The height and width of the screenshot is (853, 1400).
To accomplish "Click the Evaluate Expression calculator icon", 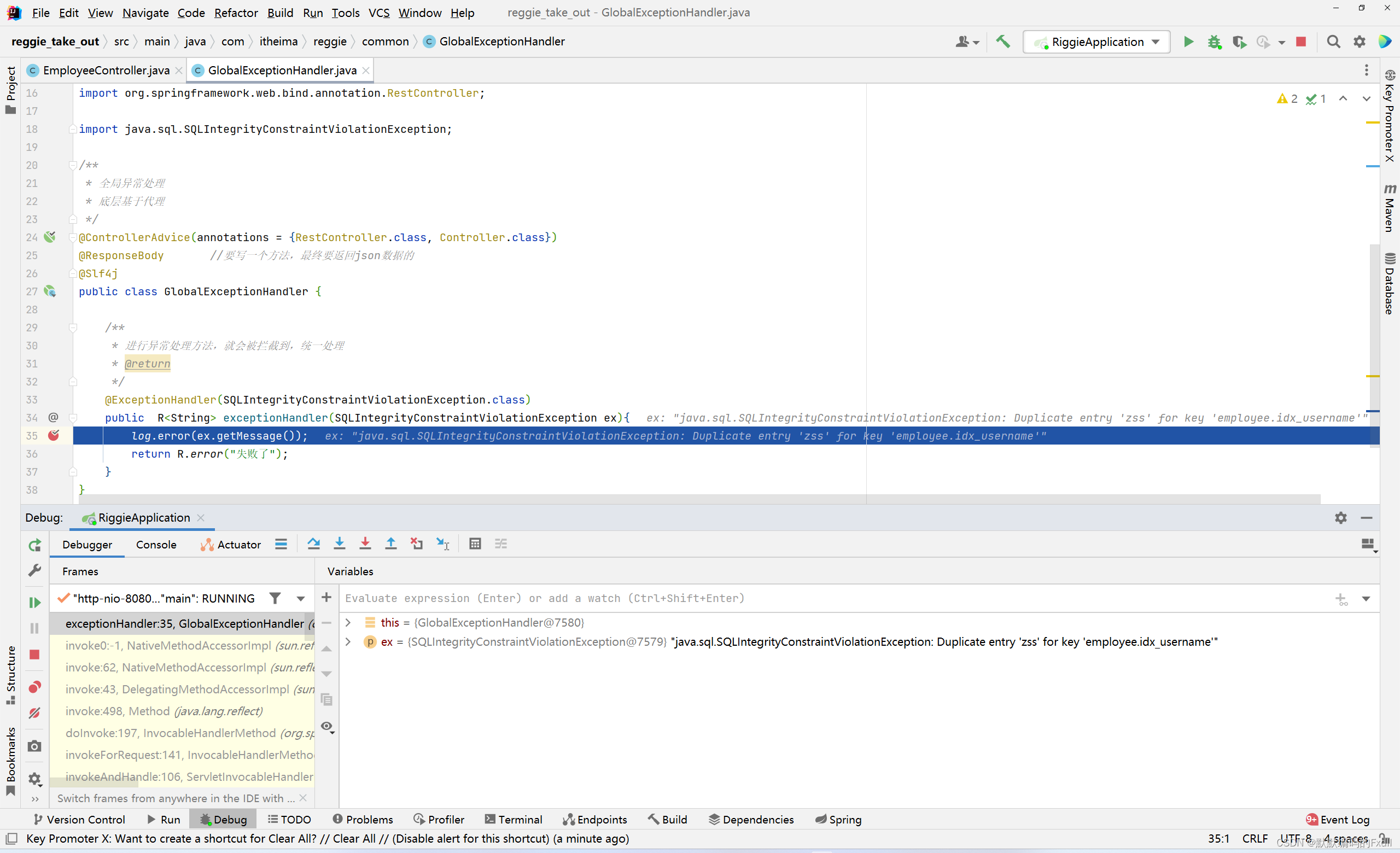I will point(475,544).
